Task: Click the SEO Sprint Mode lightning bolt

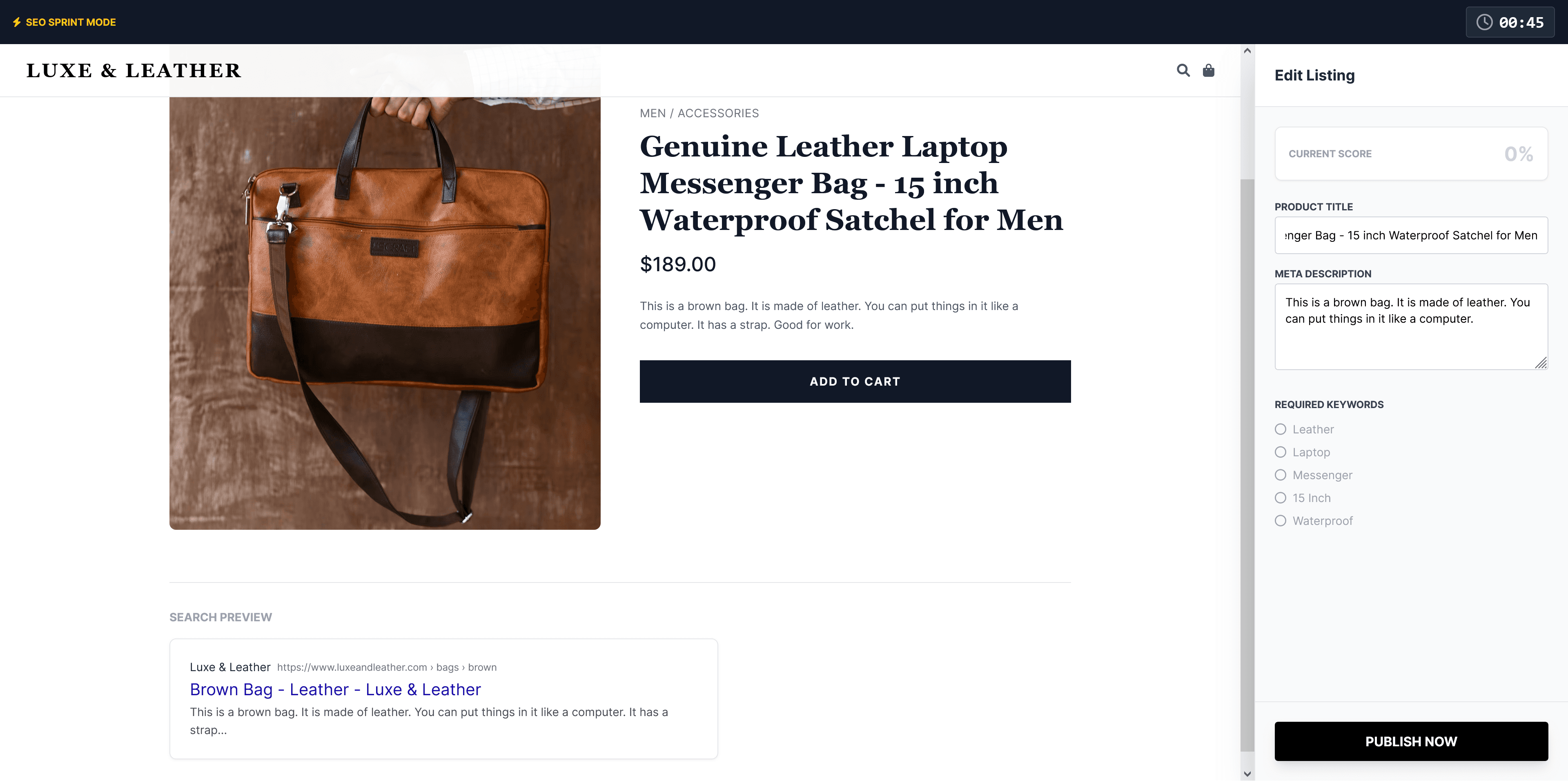Action: tap(17, 22)
